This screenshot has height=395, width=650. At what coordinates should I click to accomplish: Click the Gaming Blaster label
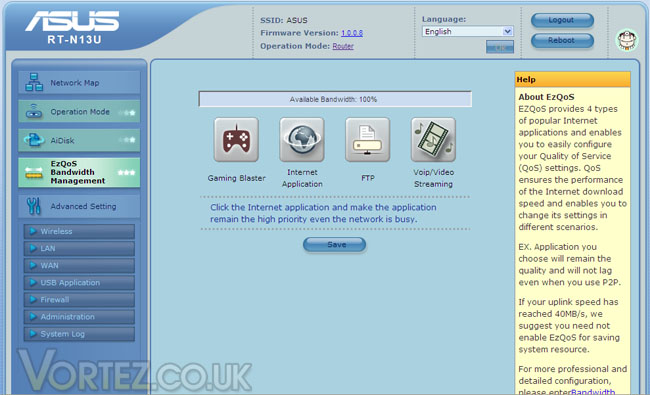click(237, 178)
